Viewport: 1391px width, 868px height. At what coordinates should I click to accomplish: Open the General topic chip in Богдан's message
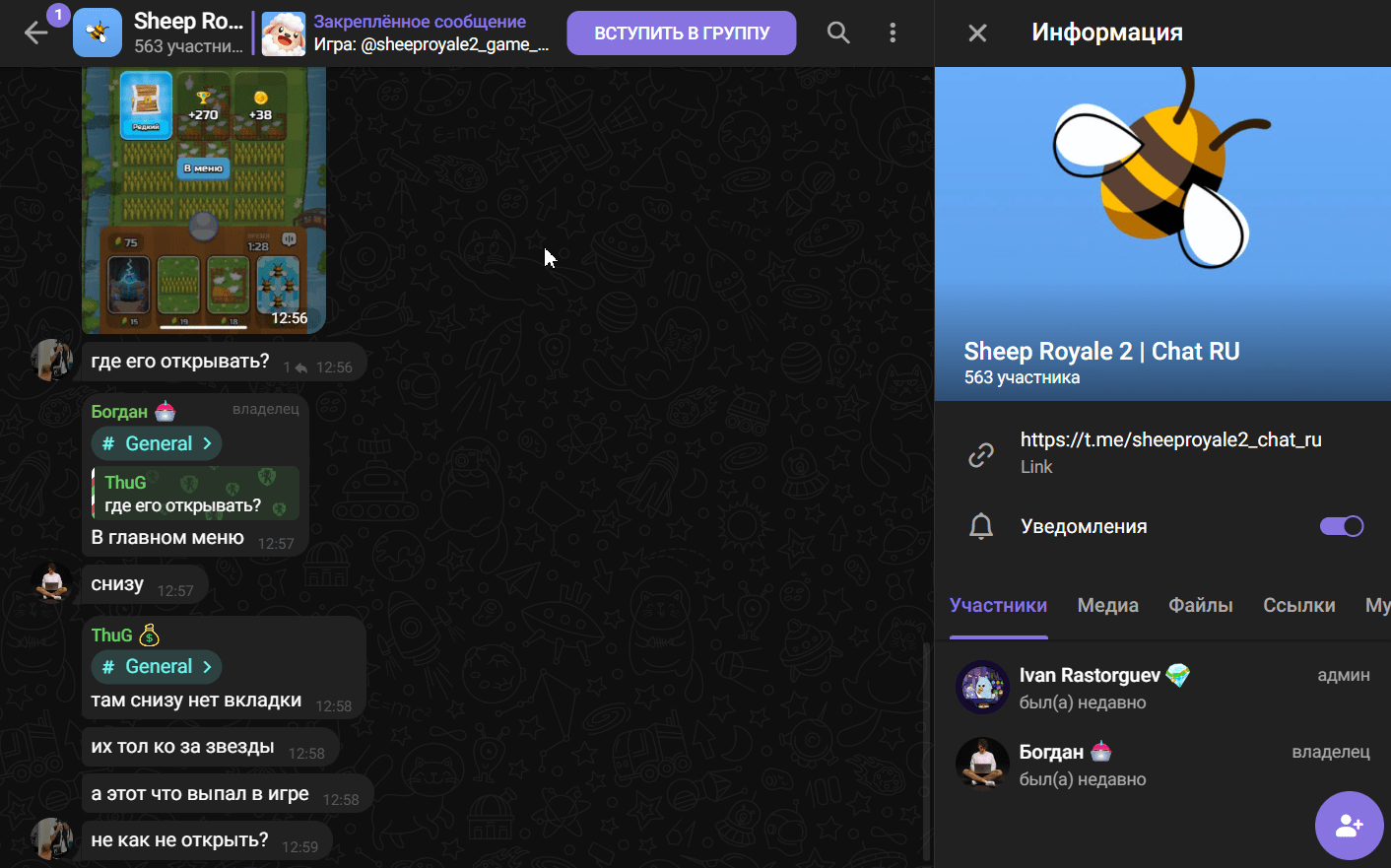[x=157, y=443]
